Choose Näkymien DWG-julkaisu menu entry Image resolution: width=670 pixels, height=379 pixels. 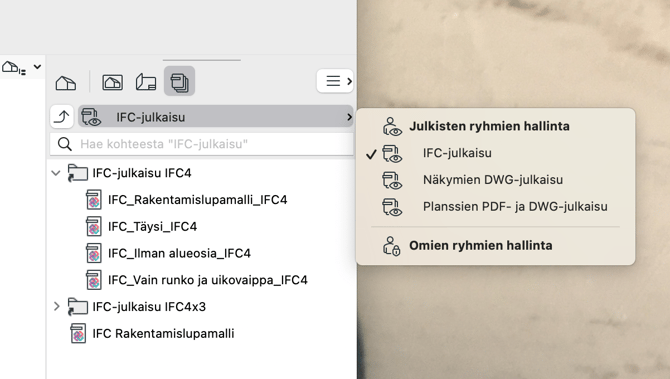tap(495, 179)
